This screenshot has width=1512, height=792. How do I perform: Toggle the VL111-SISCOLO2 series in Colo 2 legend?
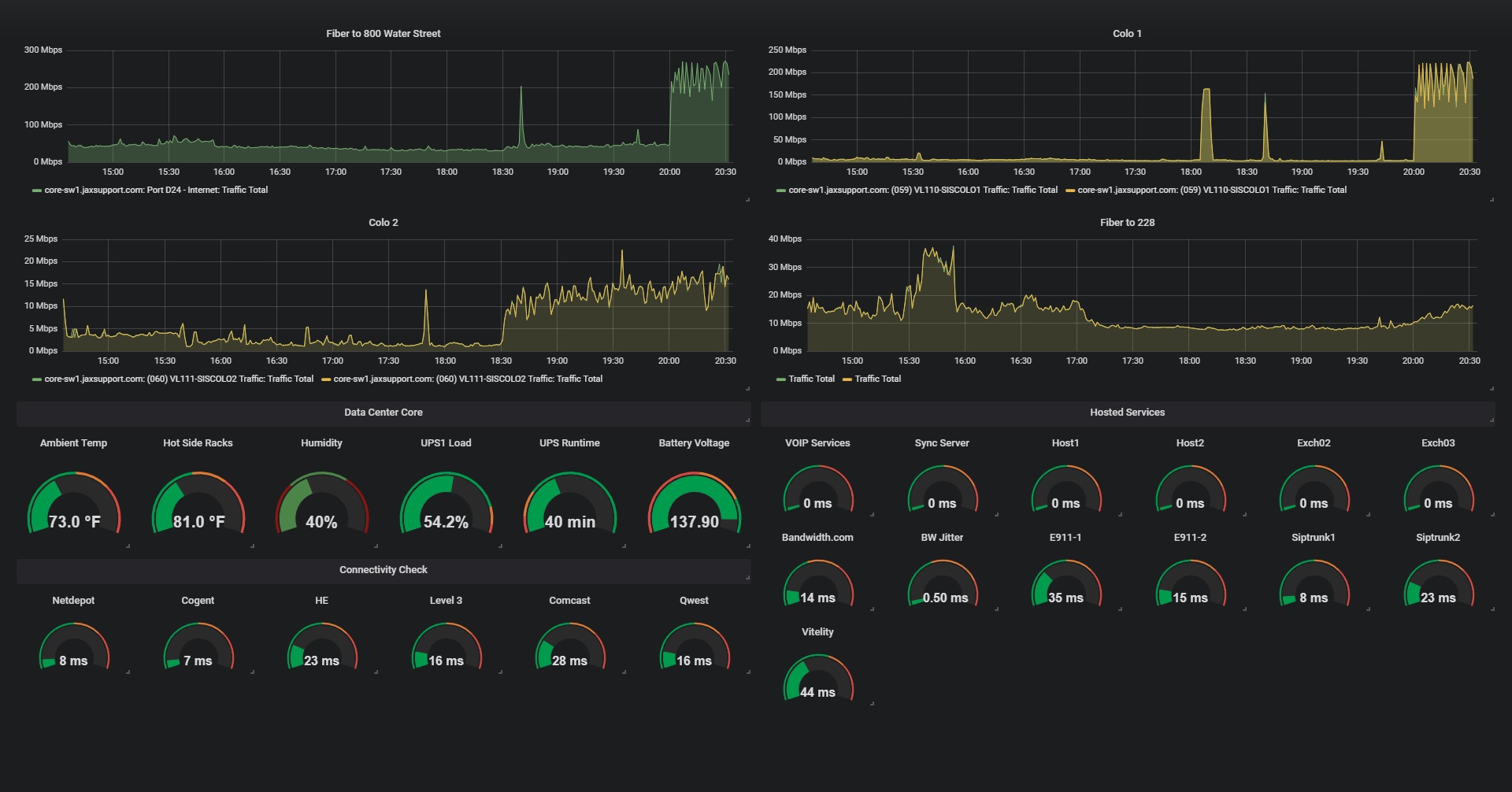(176, 379)
